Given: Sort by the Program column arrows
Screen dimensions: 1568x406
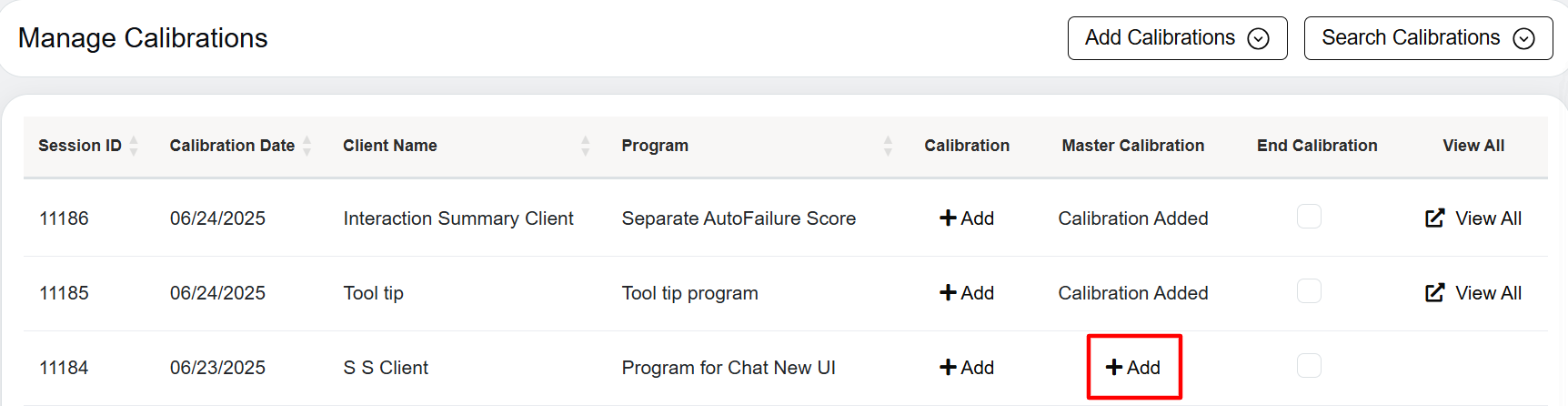Looking at the screenshot, I should pos(888,146).
